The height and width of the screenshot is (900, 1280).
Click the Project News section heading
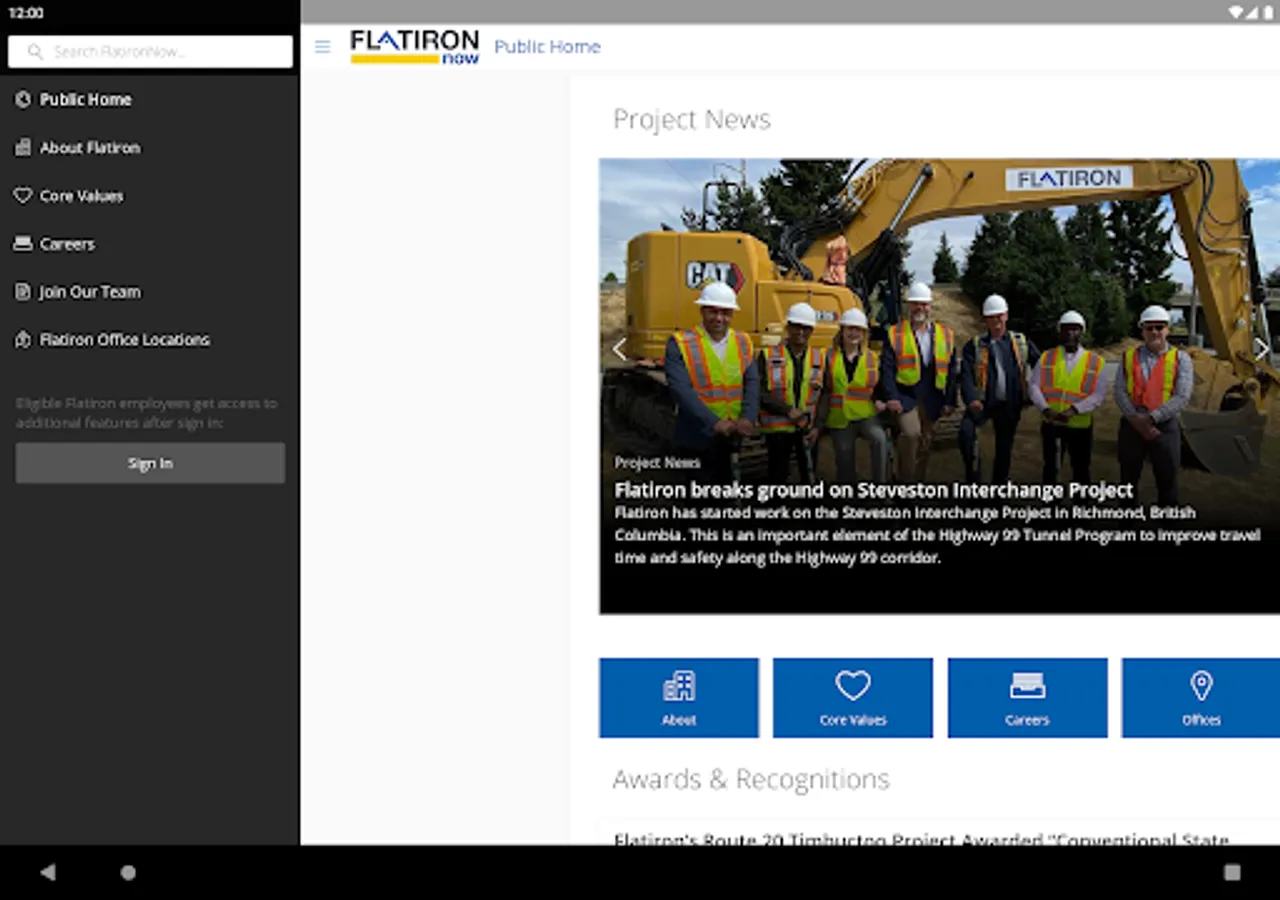(692, 119)
